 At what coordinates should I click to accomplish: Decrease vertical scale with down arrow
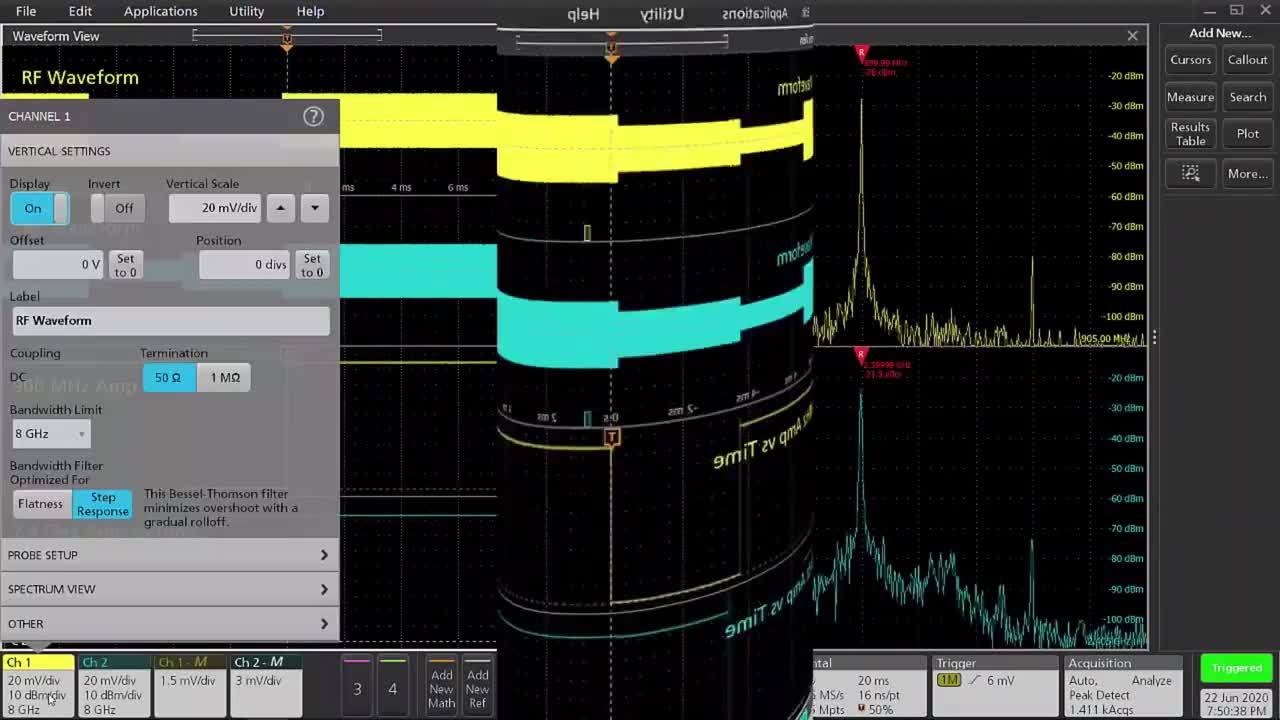pyautogui.click(x=314, y=208)
